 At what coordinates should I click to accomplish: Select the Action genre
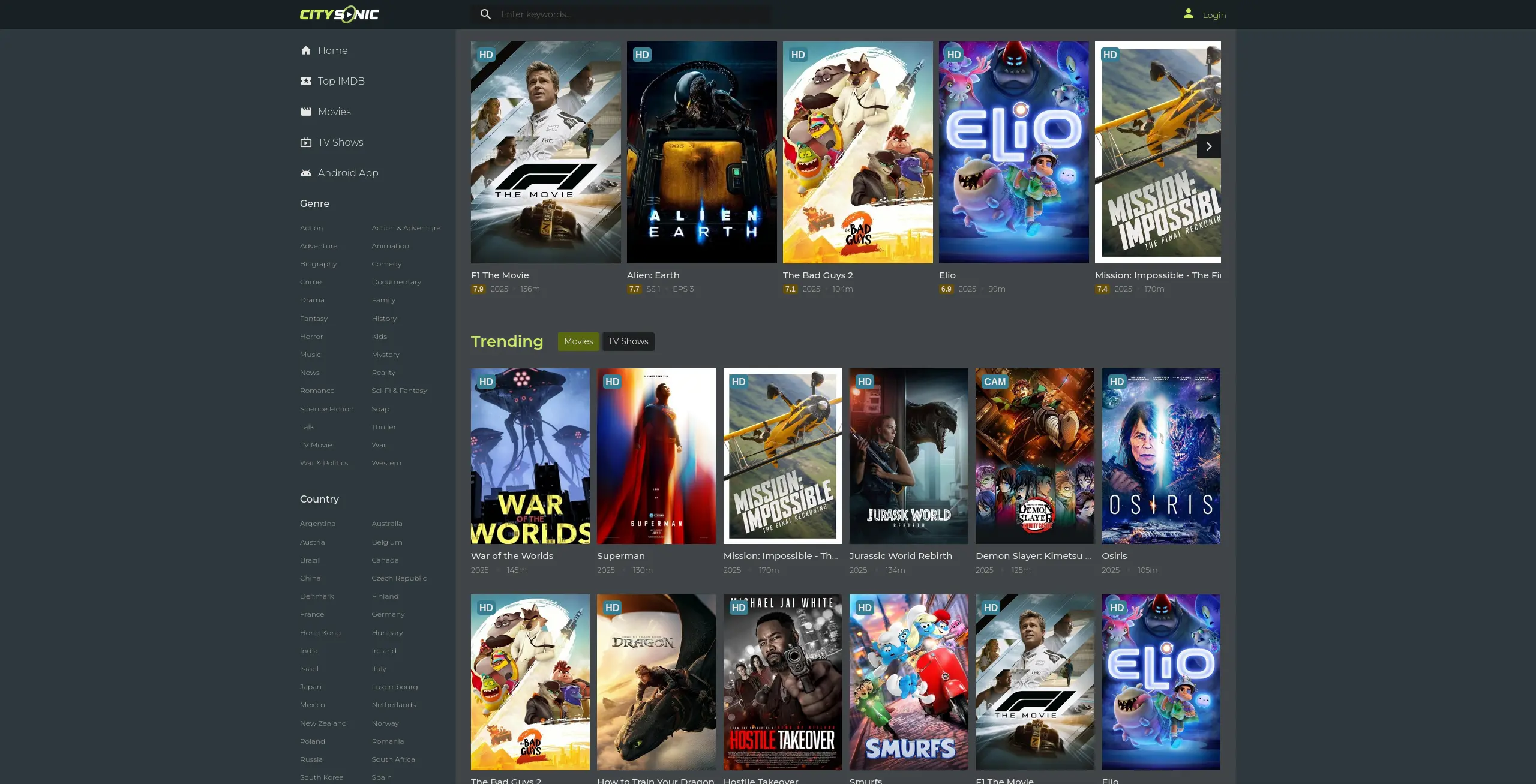tap(311, 228)
